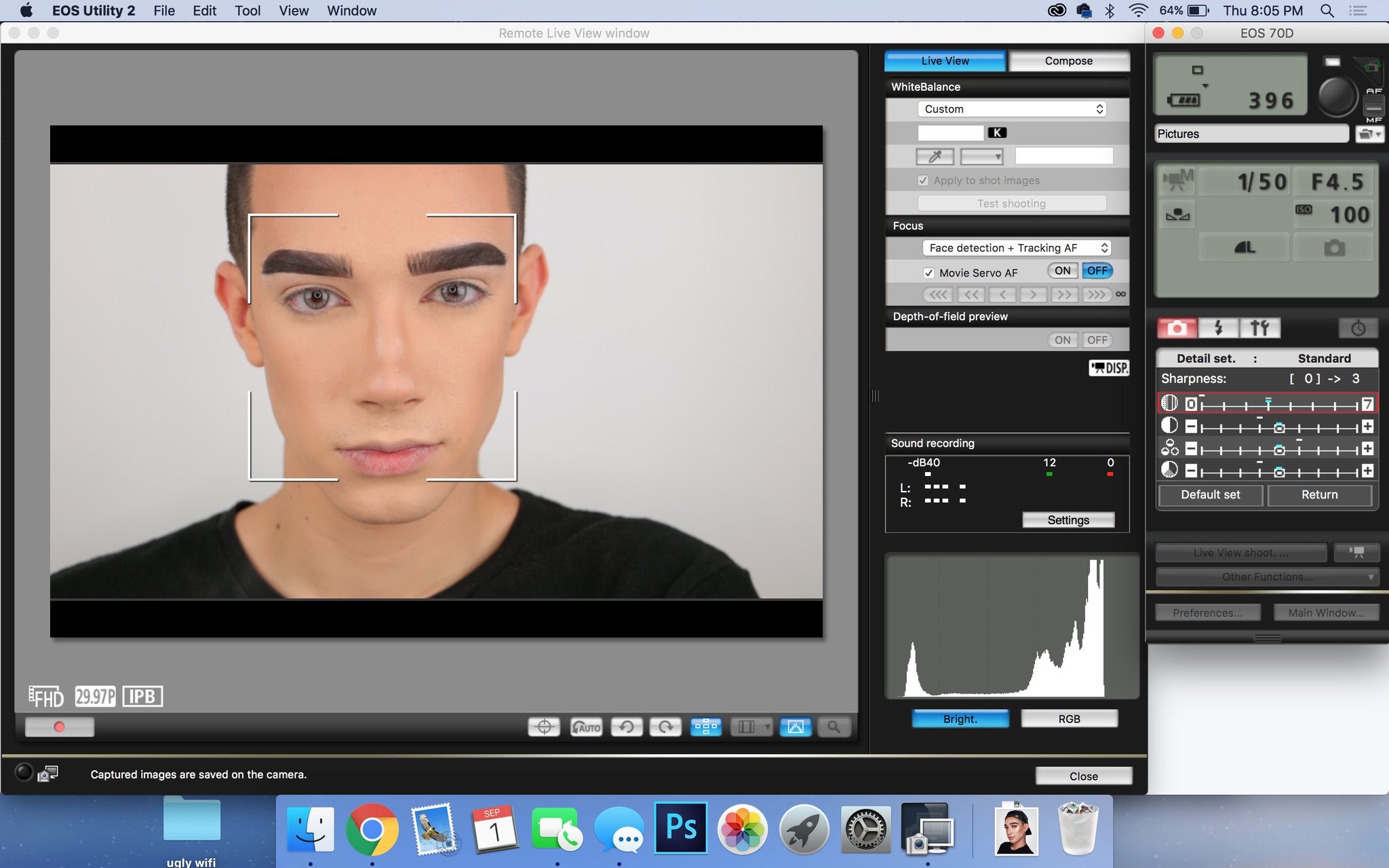Open the wrench tool settings icon
1389x868 pixels.
tap(1260, 328)
